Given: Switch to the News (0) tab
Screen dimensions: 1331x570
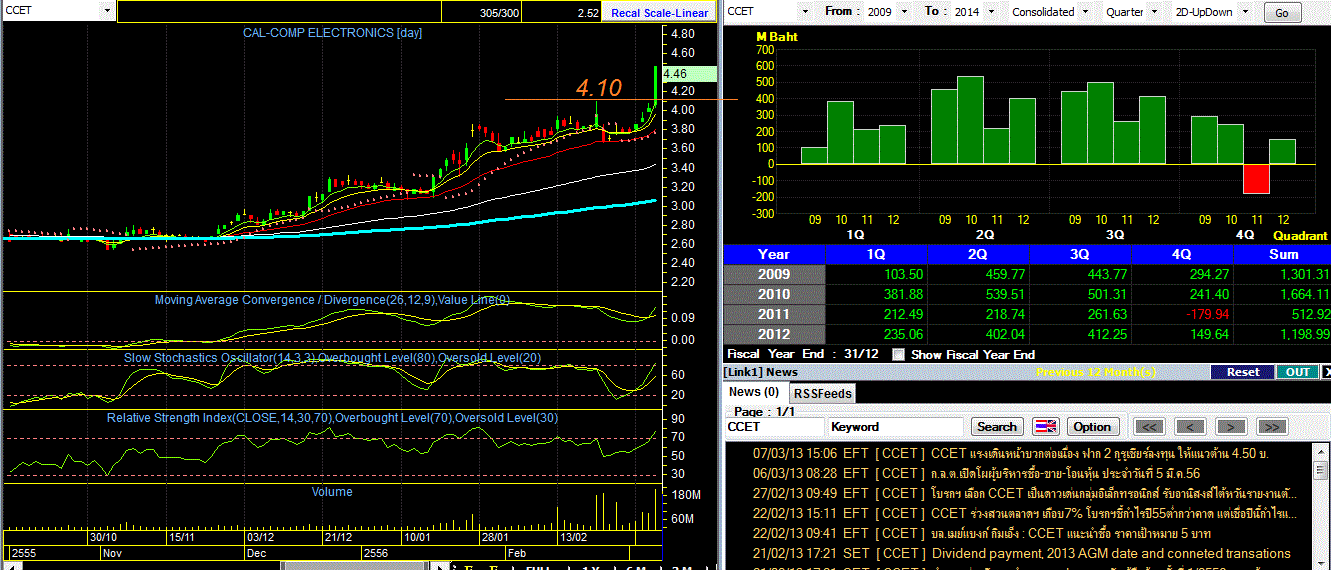Looking at the screenshot, I should coord(755,392).
